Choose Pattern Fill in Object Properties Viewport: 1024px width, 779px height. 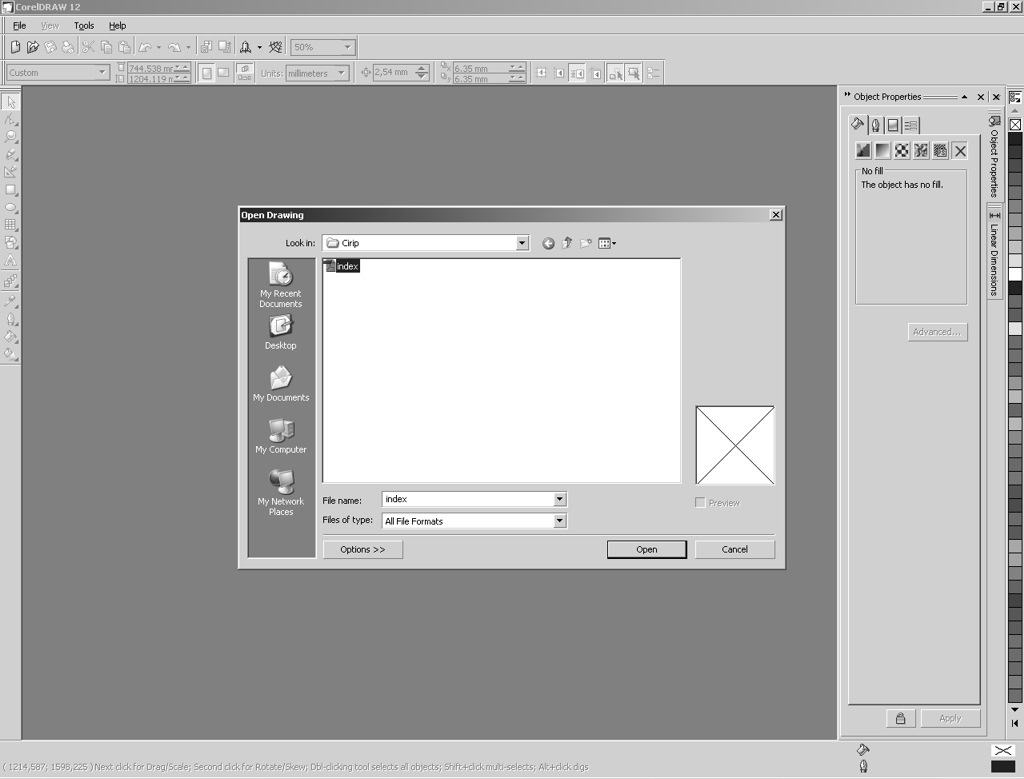point(902,151)
